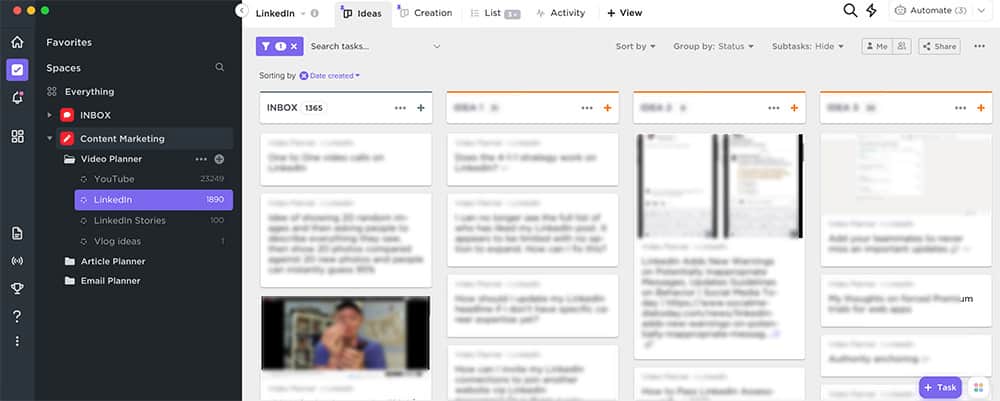
Task: Collapse the sidebar with the arrow button
Action: pyautogui.click(x=241, y=11)
